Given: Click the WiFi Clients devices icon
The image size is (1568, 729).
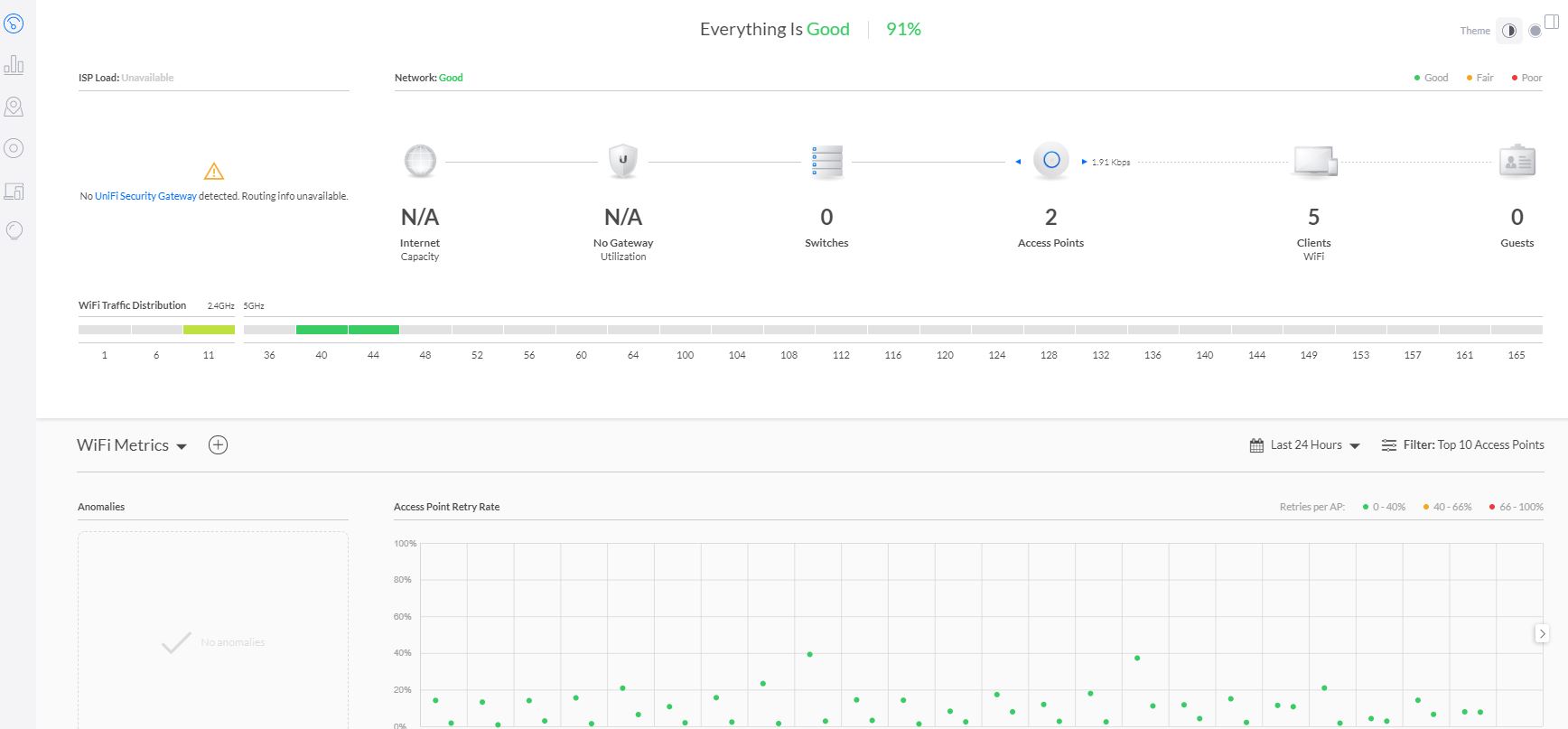Looking at the screenshot, I should tap(1314, 162).
